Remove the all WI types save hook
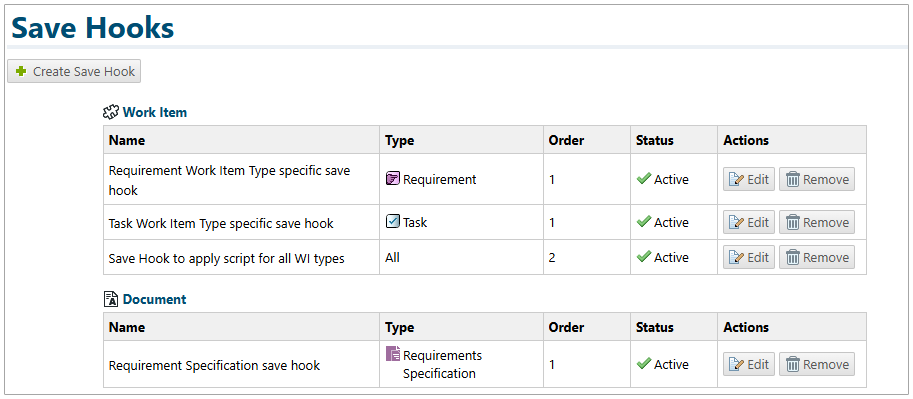The height and width of the screenshot is (399, 913). point(817,257)
